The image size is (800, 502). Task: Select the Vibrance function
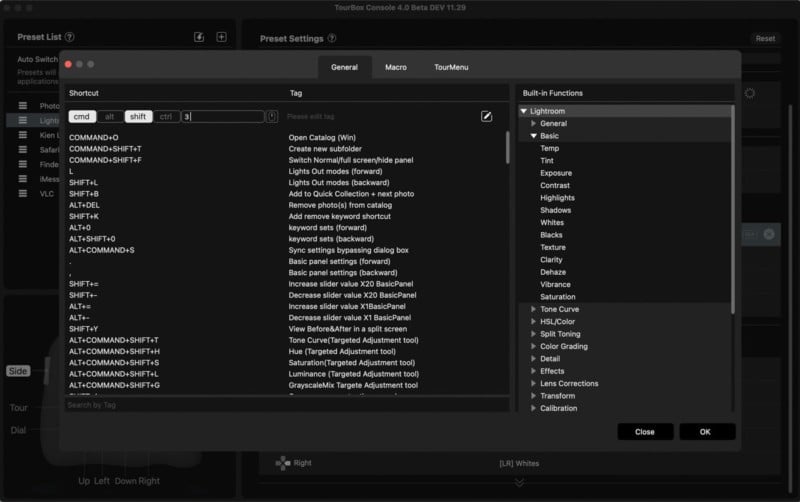click(x=555, y=284)
